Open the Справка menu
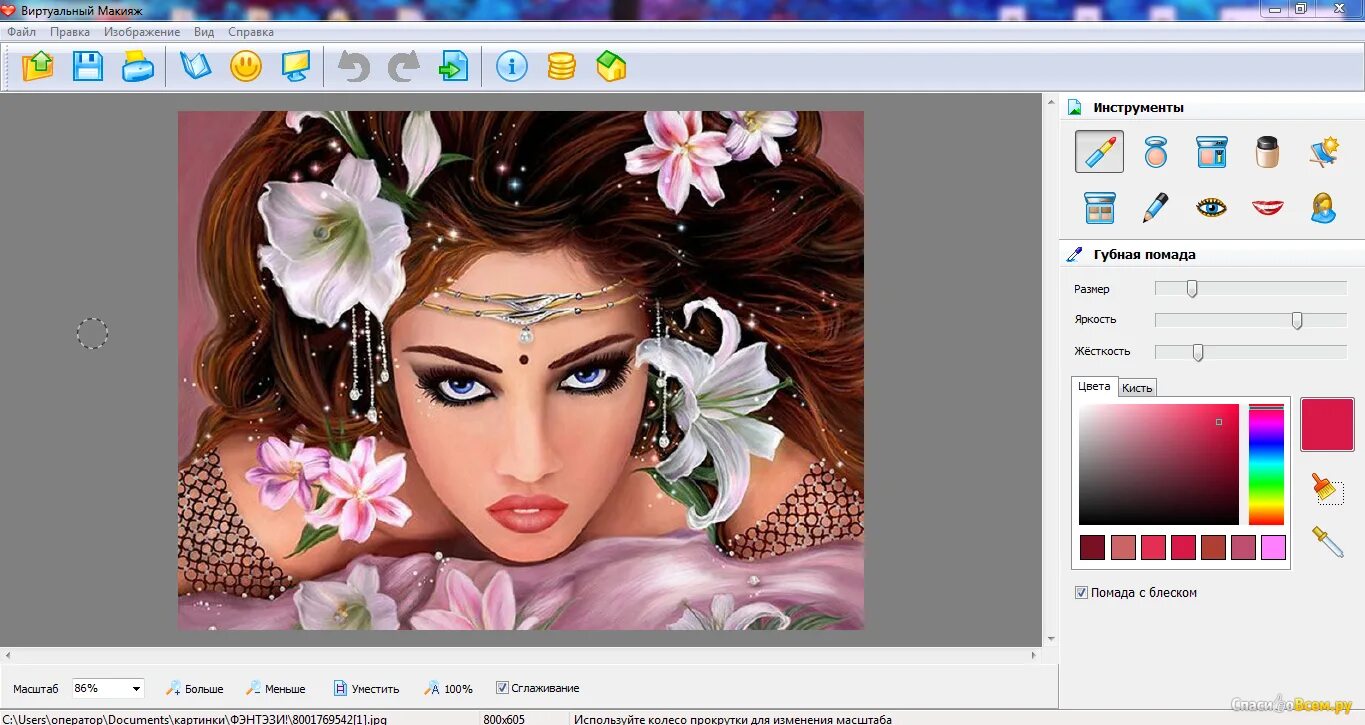1365x725 pixels. pos(251,32)
